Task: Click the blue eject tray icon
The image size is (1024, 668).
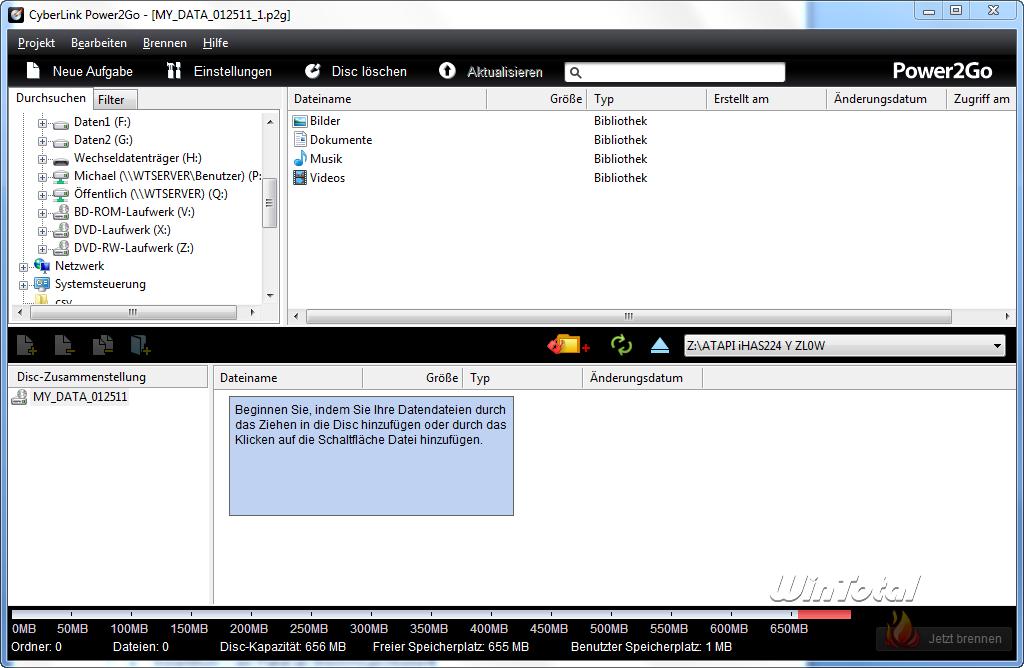Action: pyautogui.click(x=660, y=345)
